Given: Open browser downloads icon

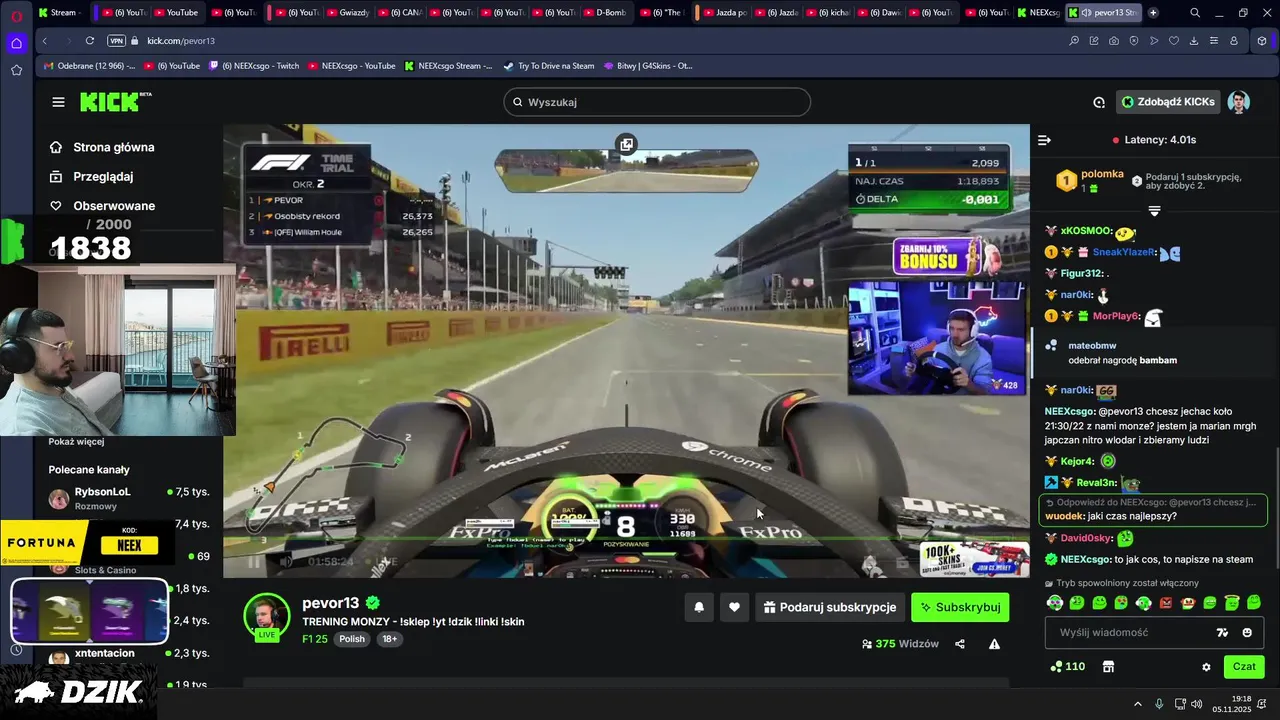Looking at the screenshot, I should [x=1194, y=41].
